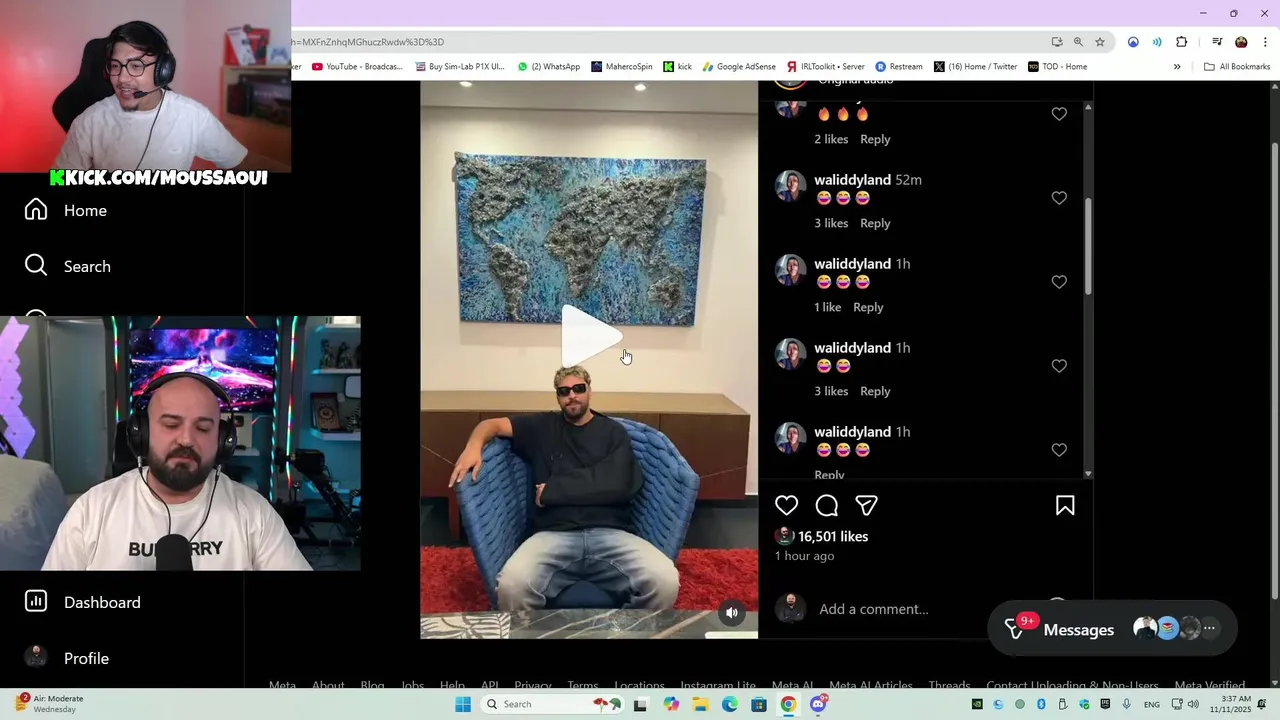Open the MahercoSpin bookmark
Screen dimensions: 1280x720
621,67
